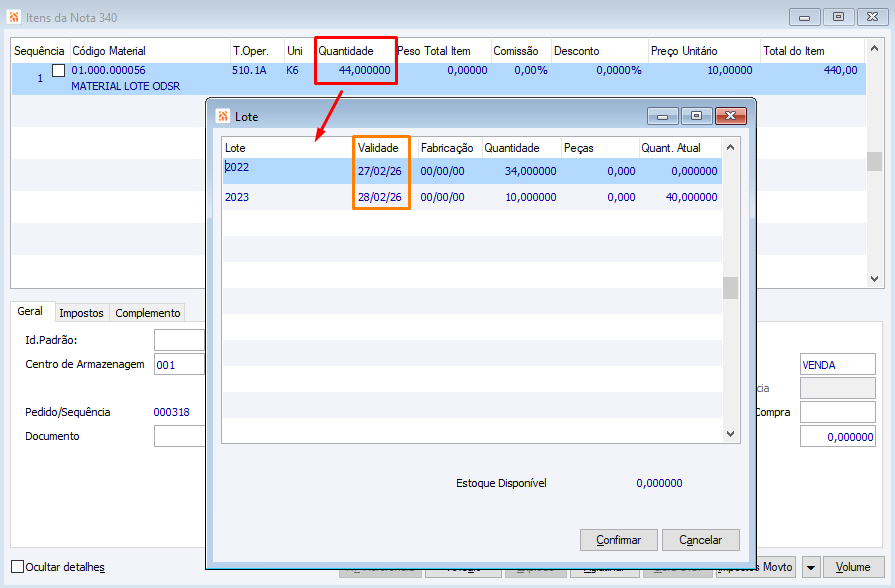Image resolution: width=895 pixels, height=588 pixels.
Task: Click up arrow of Lote grid scrollbar
Action: (730, 147)
